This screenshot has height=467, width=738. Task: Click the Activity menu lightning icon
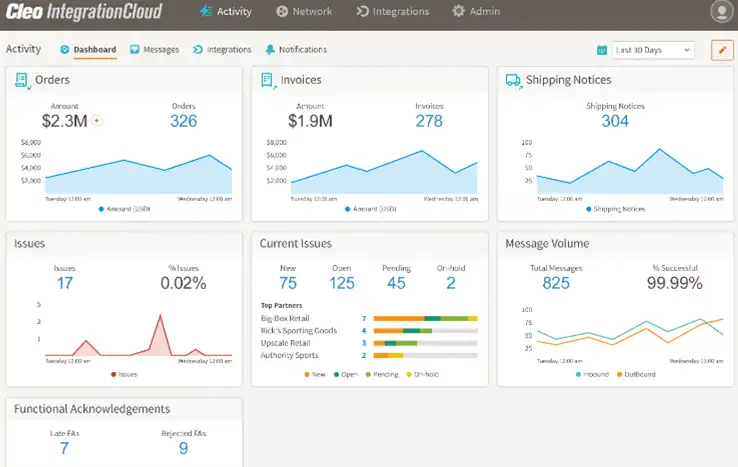[206, 11]
